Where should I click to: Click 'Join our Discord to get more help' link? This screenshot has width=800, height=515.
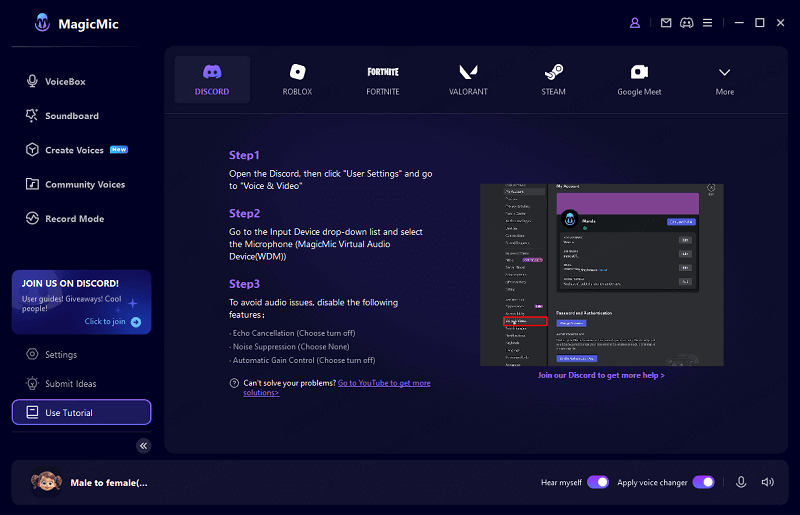(601, 375)
